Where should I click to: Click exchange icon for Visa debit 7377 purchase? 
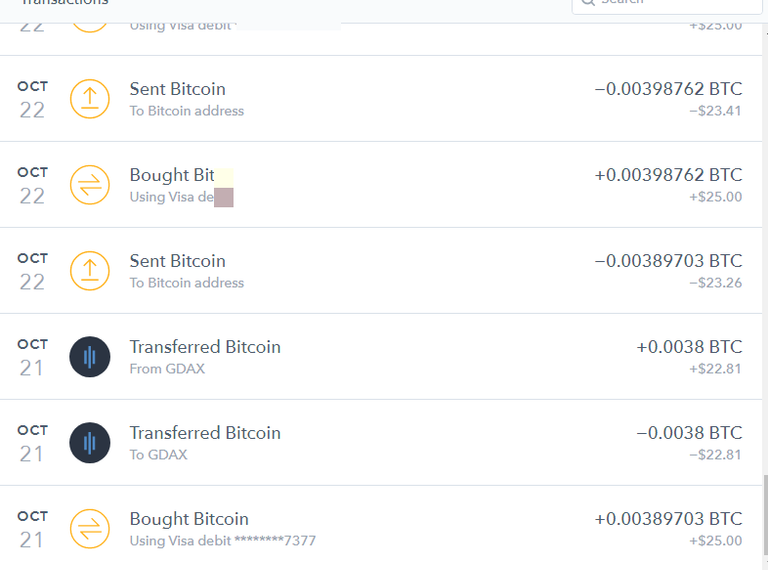pos(90,529)
